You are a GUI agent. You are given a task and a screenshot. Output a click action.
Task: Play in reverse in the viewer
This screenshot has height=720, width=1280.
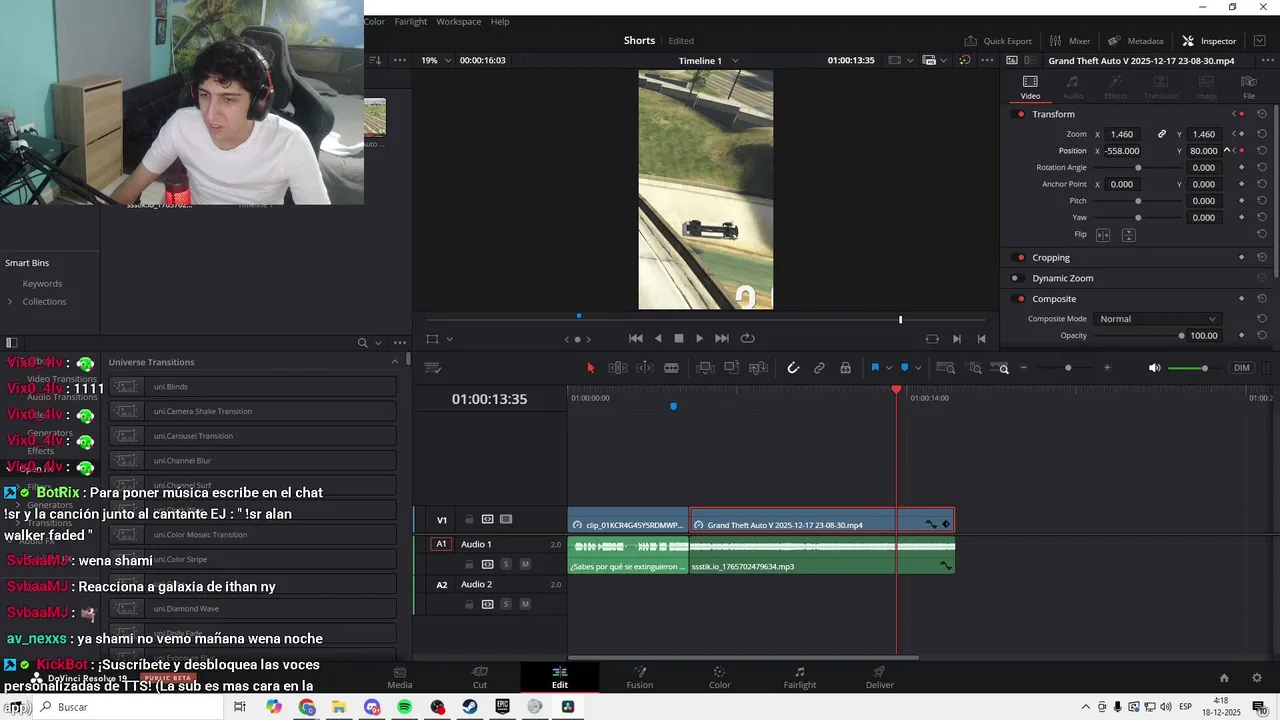coord(657,339)
